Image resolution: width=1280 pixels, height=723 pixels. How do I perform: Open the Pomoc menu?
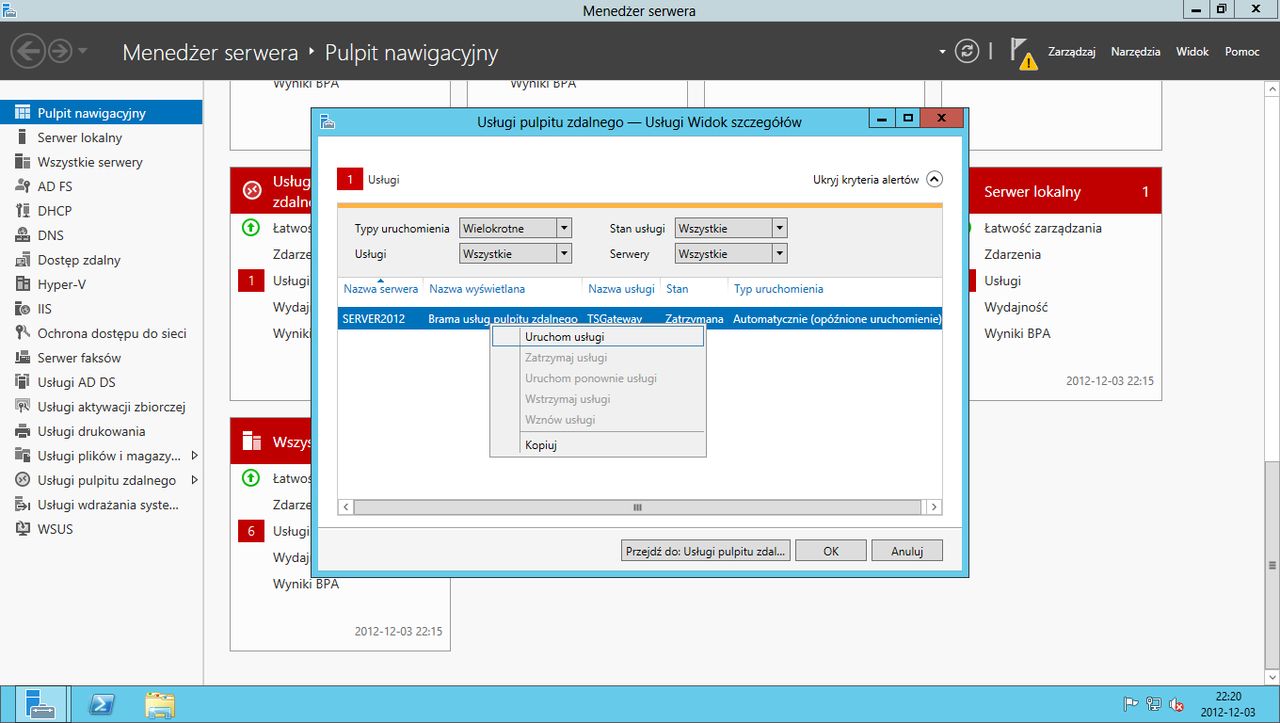coord(1243,51)
